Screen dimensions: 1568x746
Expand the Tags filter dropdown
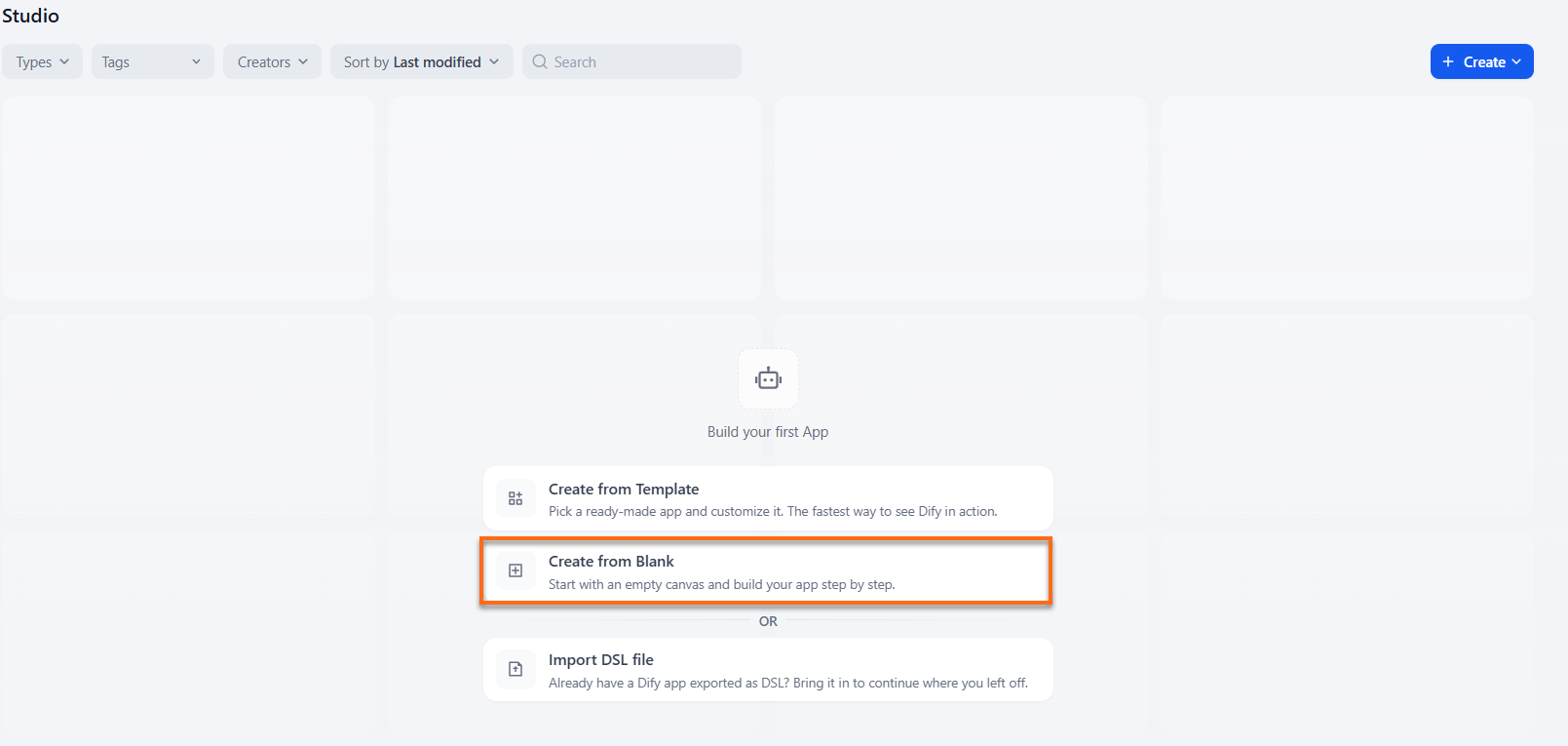tap(152, 61)
